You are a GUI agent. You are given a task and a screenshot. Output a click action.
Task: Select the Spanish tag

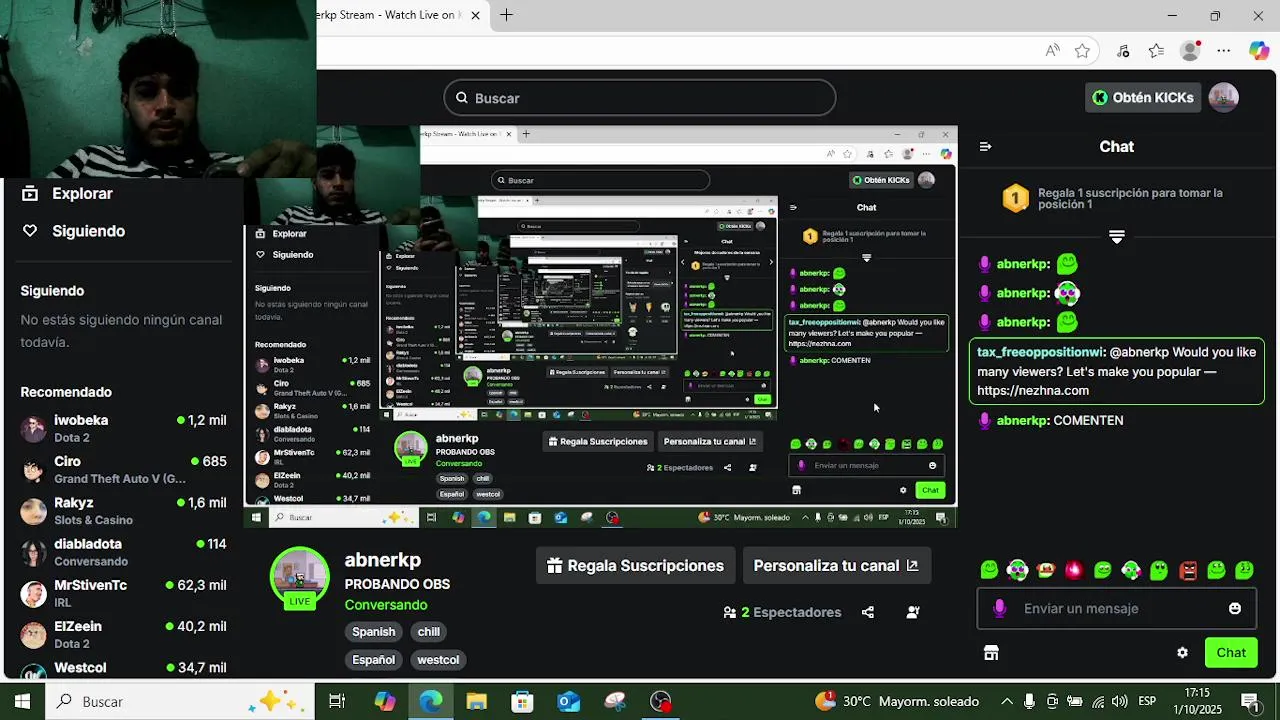point(374,632)
